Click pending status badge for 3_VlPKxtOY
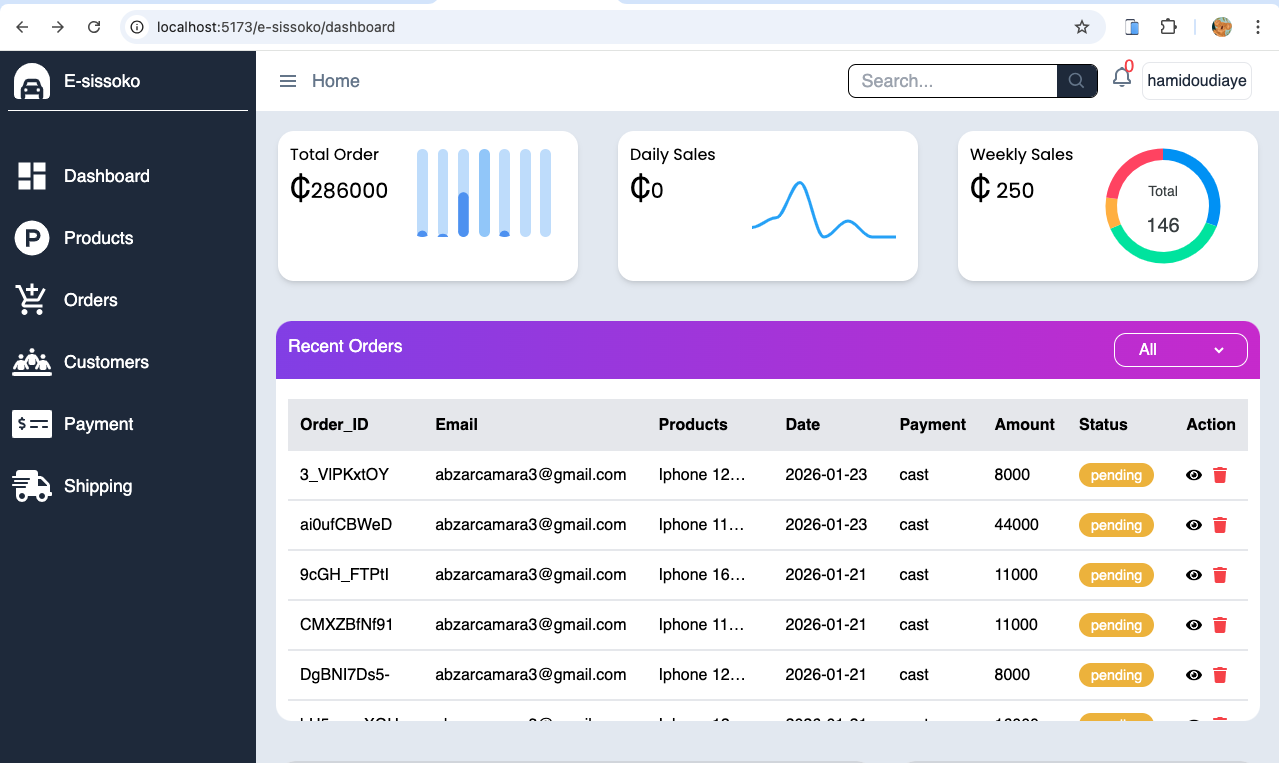This screenshot has height=763, width=1279. pos(1116,475)
